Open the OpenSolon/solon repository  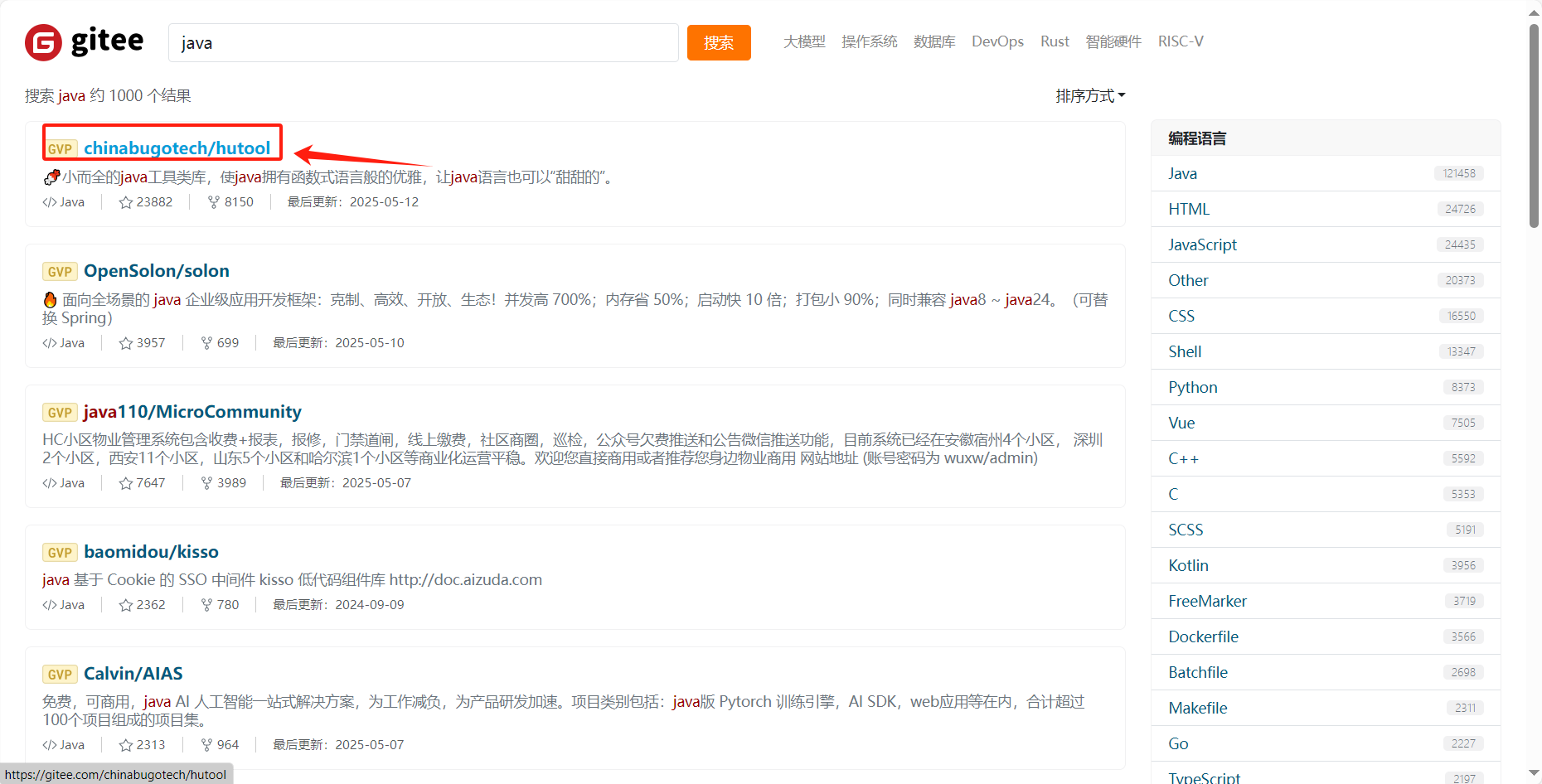point(157,271)
